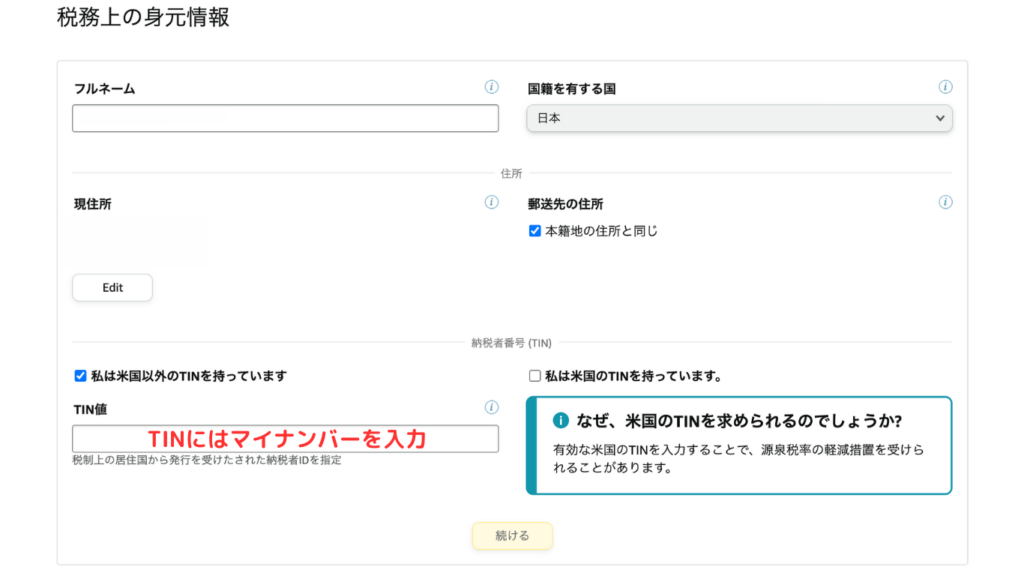Open info icon beside 現住所

click(491, 202)
